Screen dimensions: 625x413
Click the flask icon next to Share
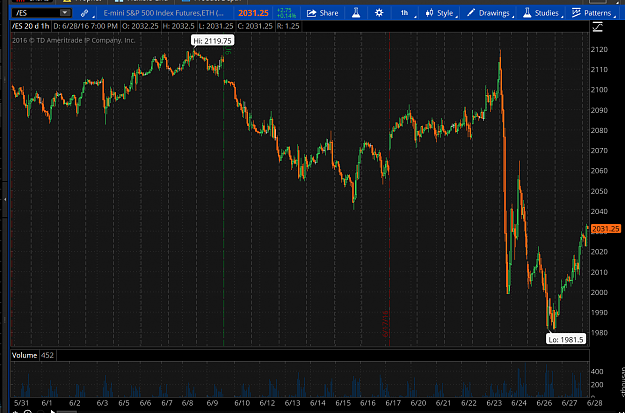click(356, 13)
